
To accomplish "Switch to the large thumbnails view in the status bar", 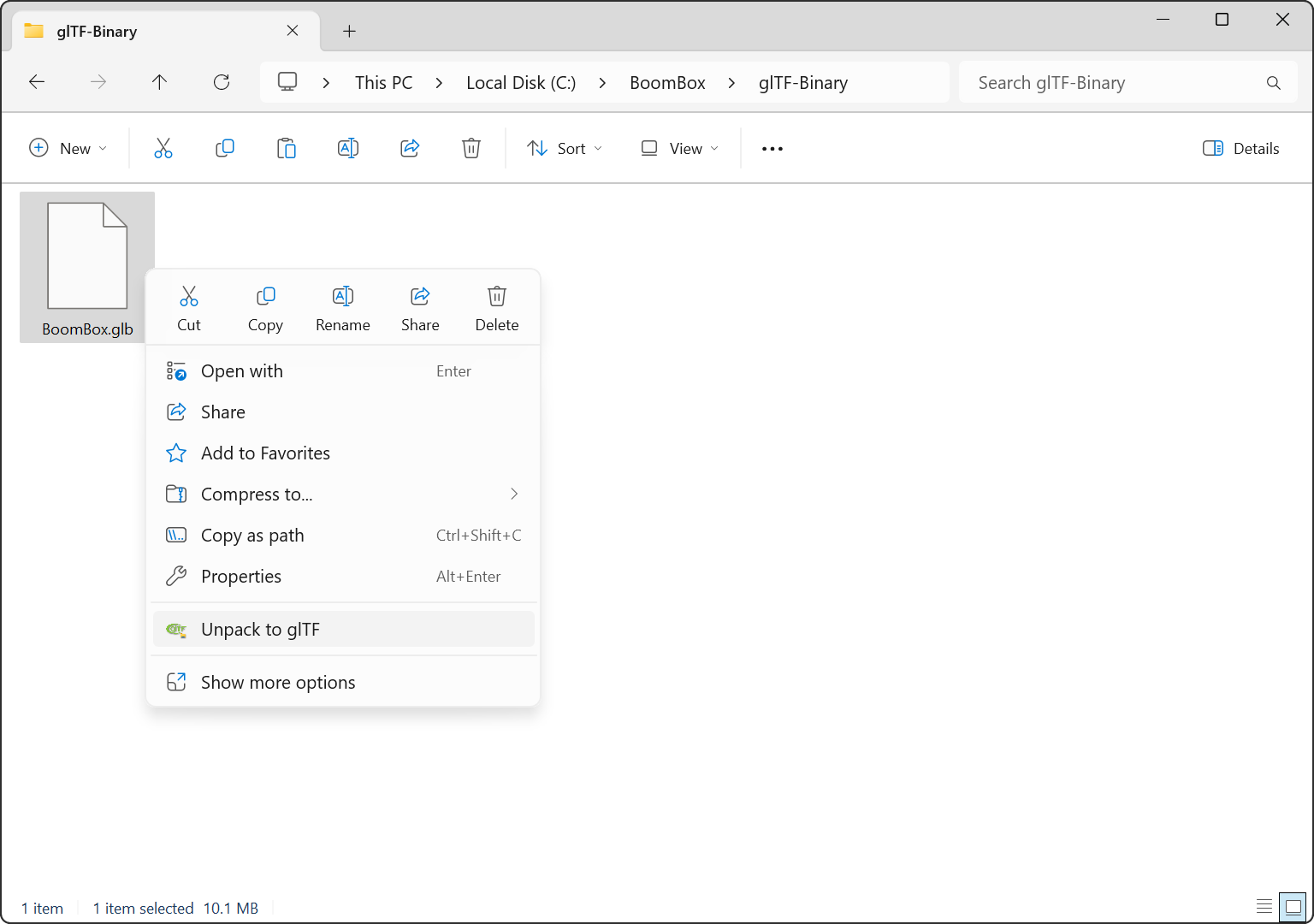I will (x=1293, y=907).
